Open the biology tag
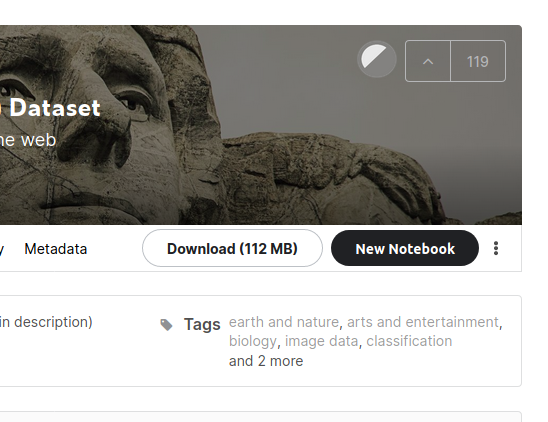Viewport: 548px width, 422px height. tap(253, 341)
